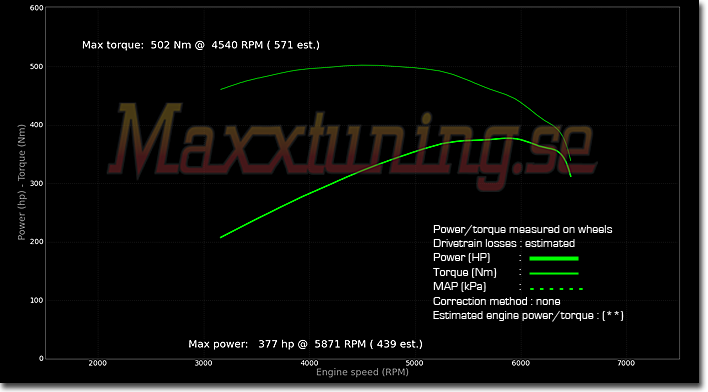
Task: Click the 'MAP (kPa)' legend label
Action: click(x=460, y=286)
